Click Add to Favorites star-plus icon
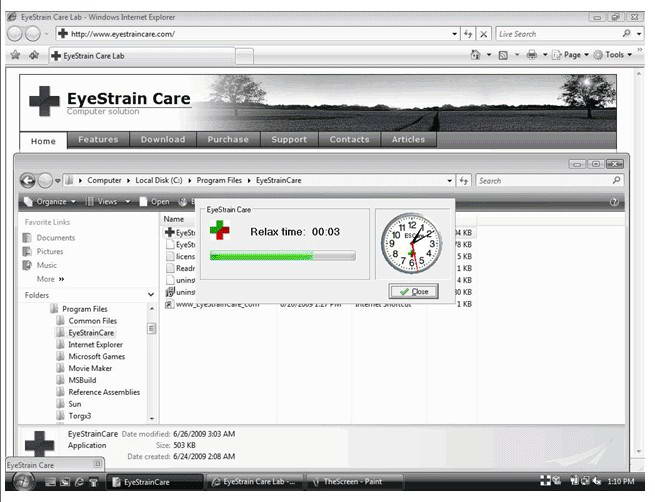The height and width of the screenshot is (502, 655). (34, 55)
